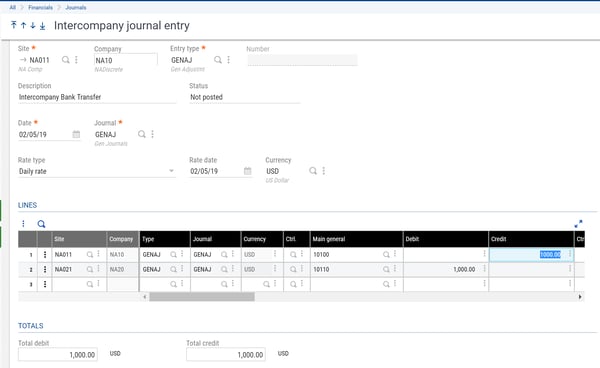The height and width of the screenshot is (368, 600).
Task: Open Entry type actions menu dots
Action: [x=228, y=60]
